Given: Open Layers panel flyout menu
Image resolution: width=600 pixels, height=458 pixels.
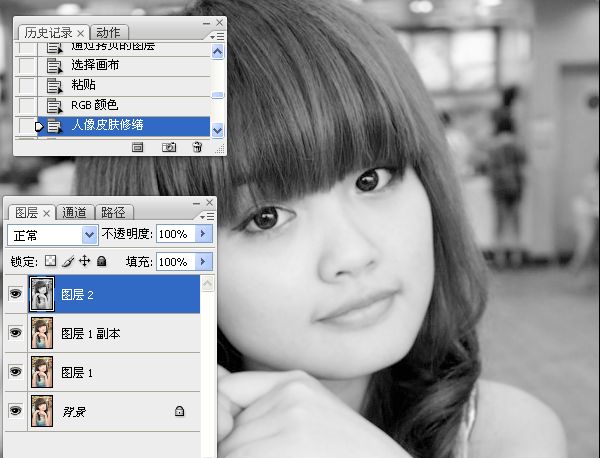Looking at the screenshot, I should coord(207,217).
